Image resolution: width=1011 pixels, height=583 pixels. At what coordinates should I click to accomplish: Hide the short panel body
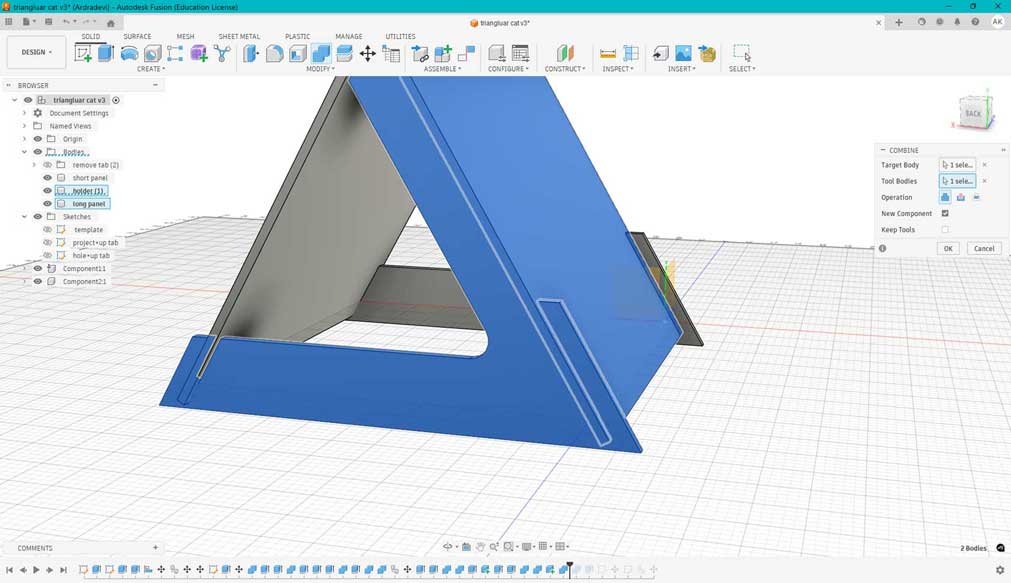[47, 177]
